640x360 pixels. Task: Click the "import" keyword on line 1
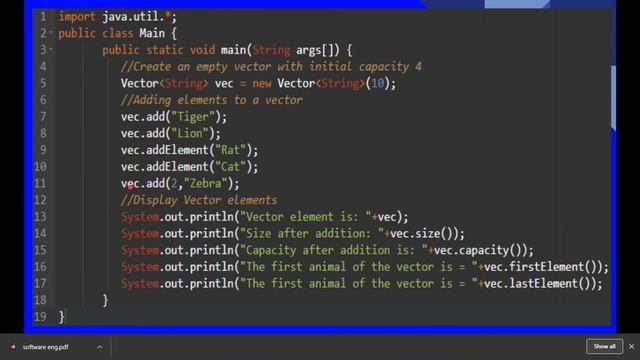point(77,17)
